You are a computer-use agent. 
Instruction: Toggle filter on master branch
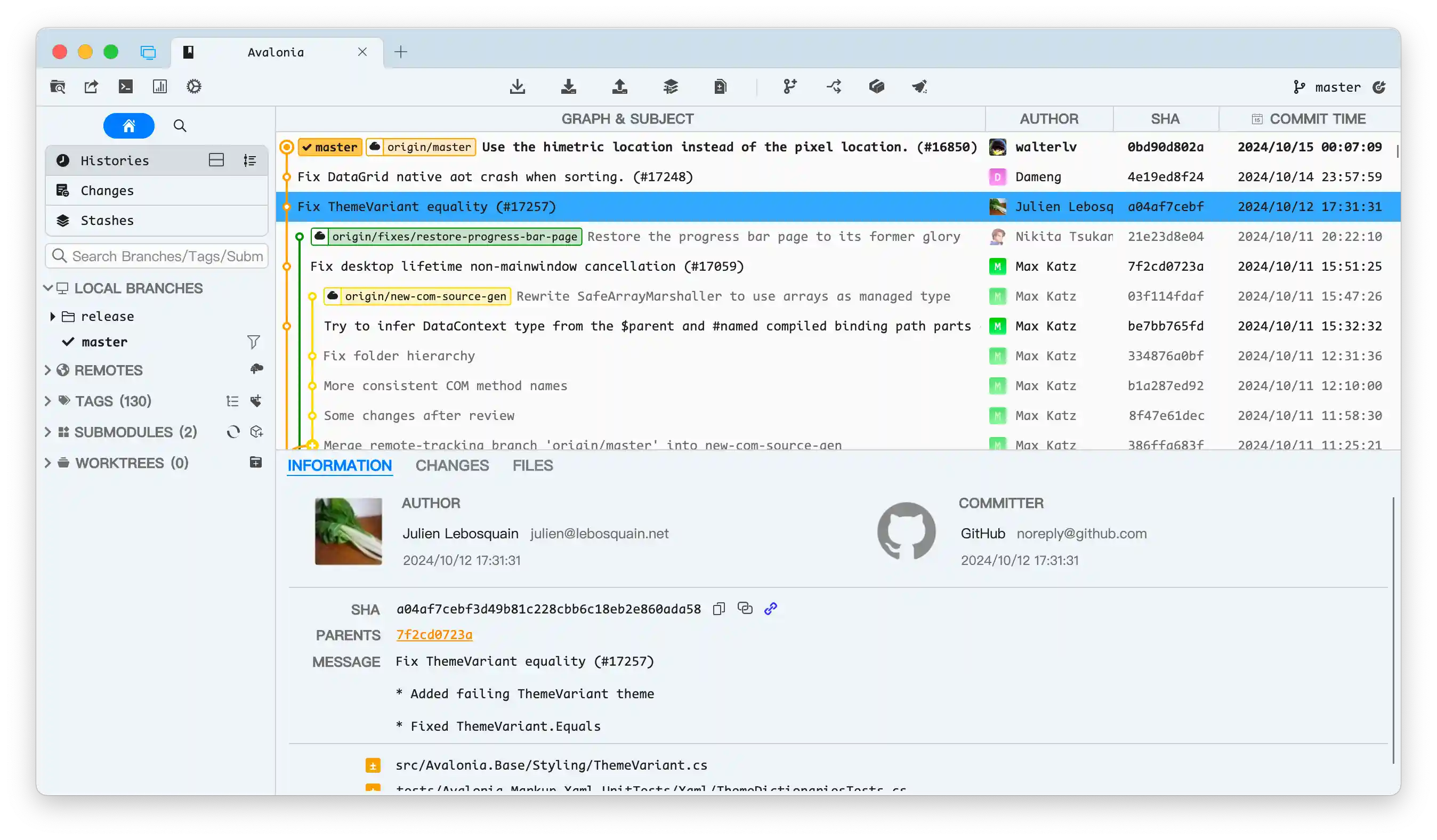[x=253, y=342]
